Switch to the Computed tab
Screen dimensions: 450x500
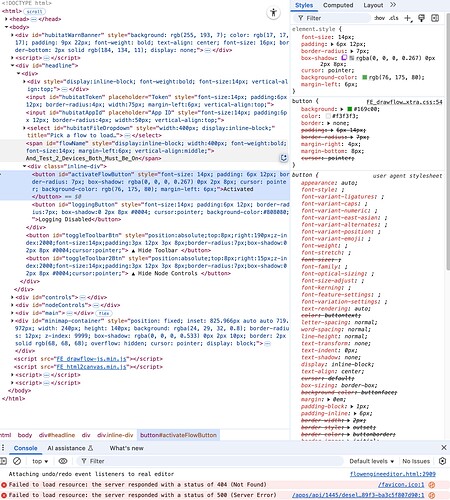point(338,5)
